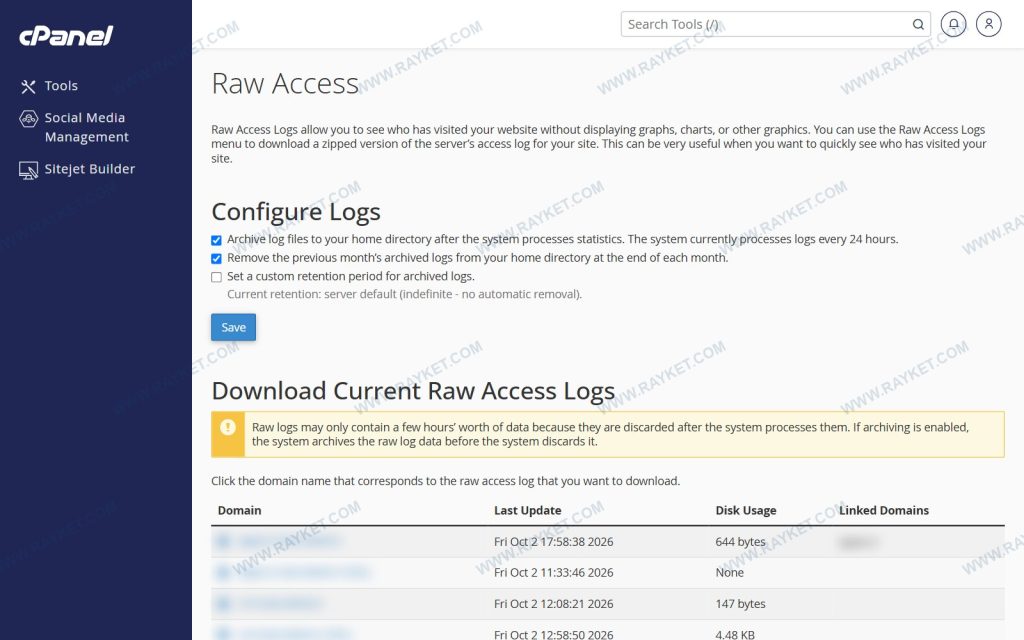Select 'Fri Oct 2 17:58:38 2026' cell
Viewport: 1024px width, 640px height.
coord(554,541)
